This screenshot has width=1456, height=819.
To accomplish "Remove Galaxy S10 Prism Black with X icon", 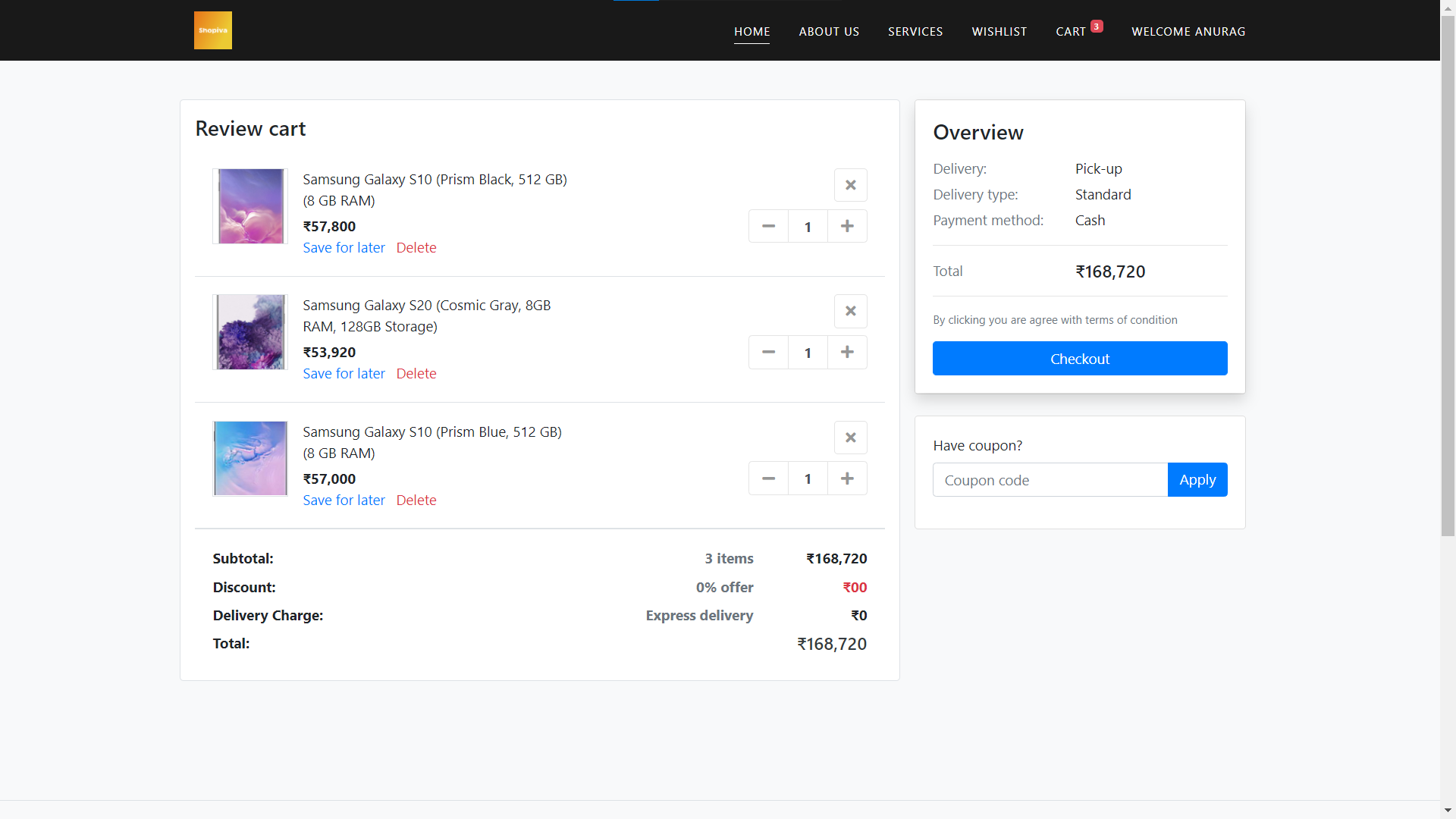I will coord(850,185).
